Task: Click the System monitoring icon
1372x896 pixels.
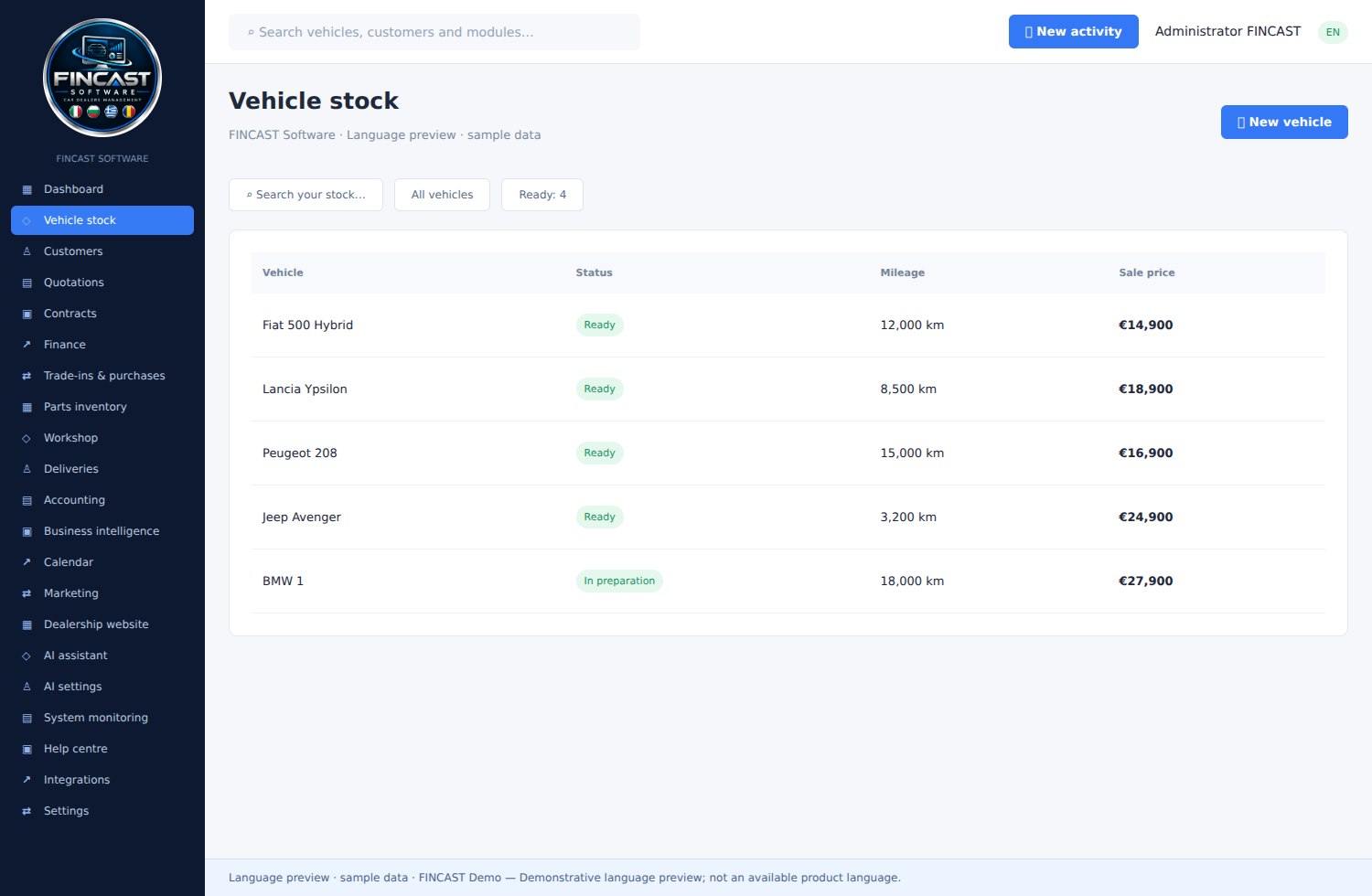Action: (27, 718)
